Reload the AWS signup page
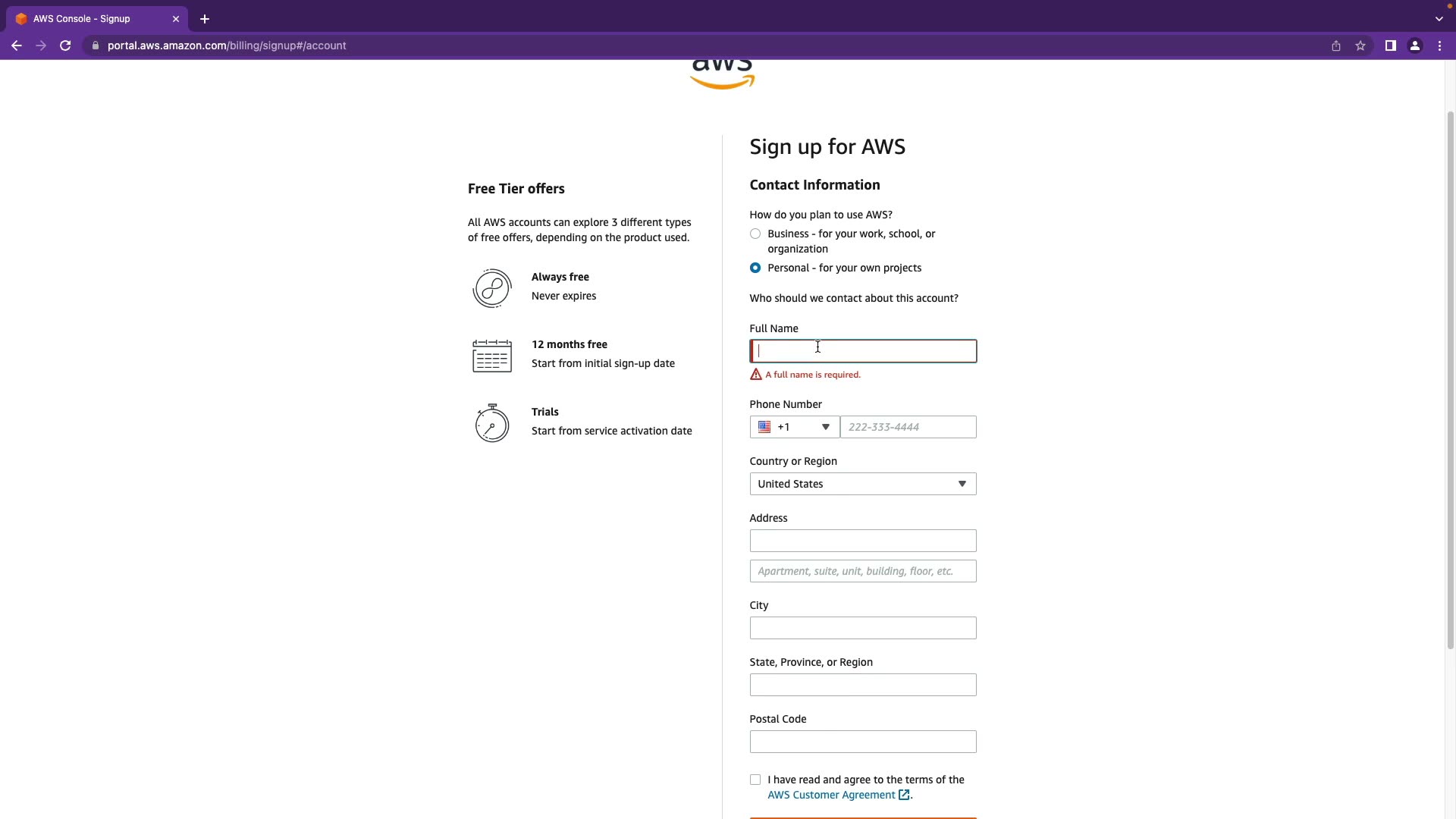Image resolution: width=1456 pixels, height=819 pixels. [x=65, y=45]
